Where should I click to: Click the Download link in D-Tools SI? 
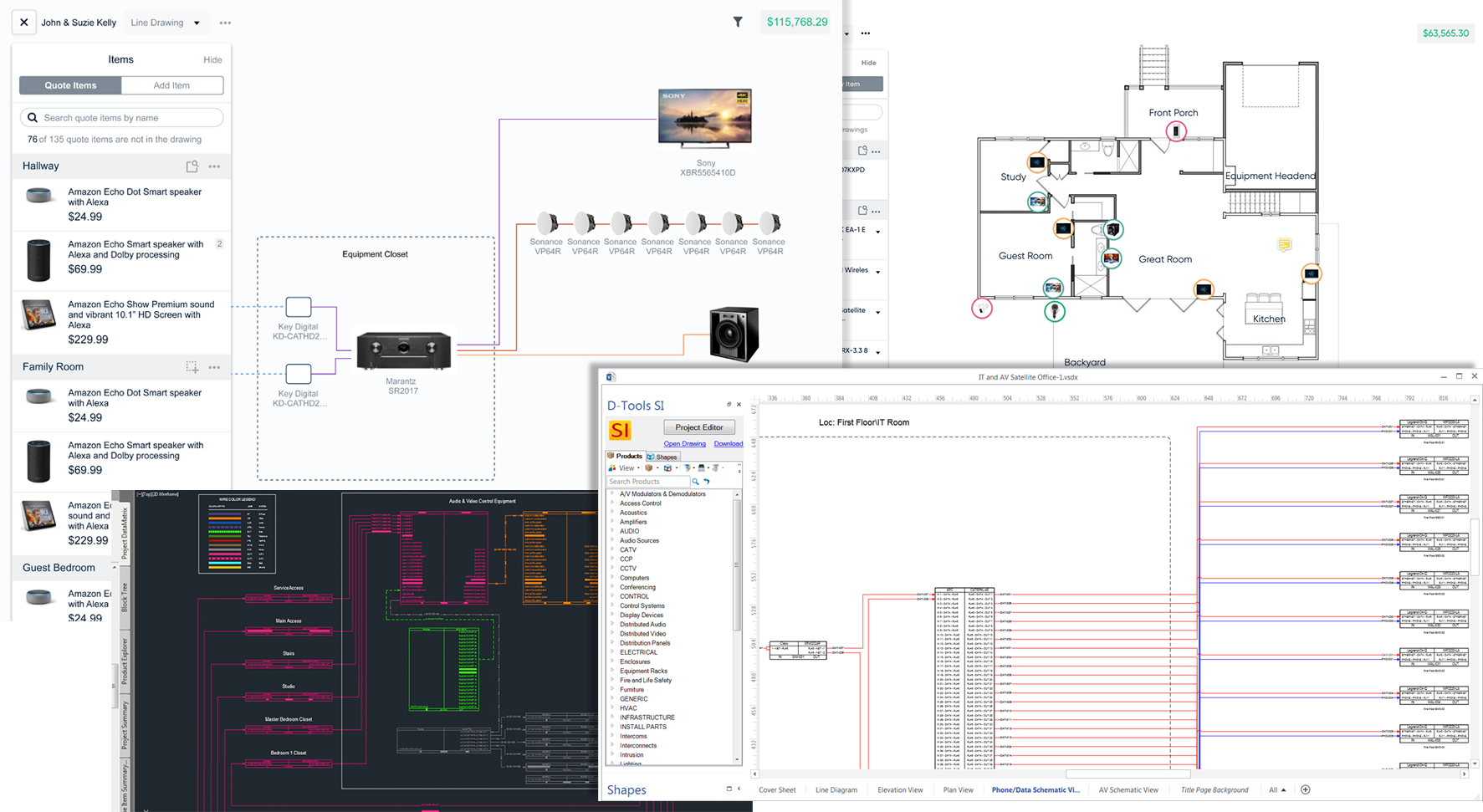click(x=728, y=444)
